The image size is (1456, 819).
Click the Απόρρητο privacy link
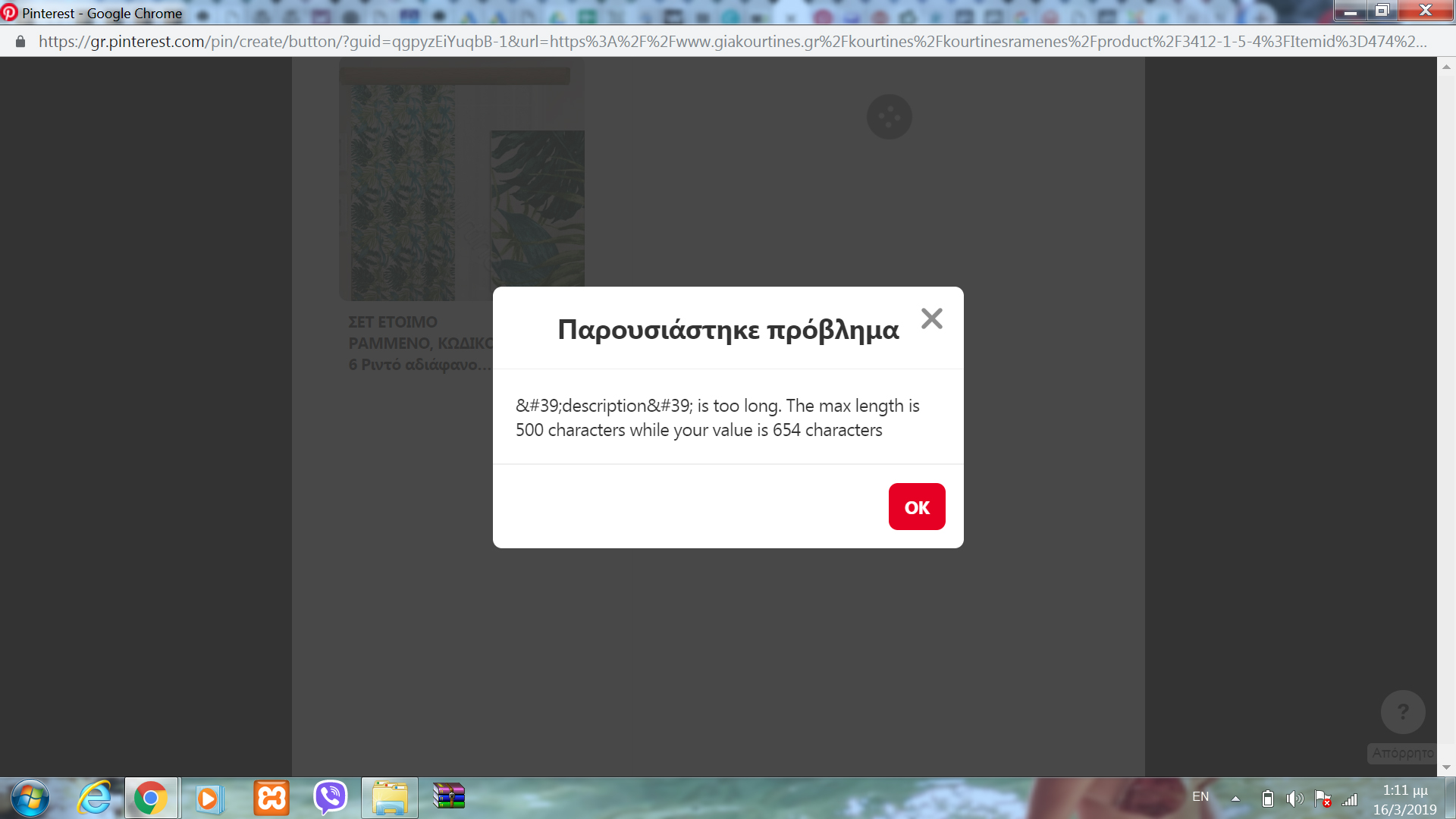(1402, 753)
